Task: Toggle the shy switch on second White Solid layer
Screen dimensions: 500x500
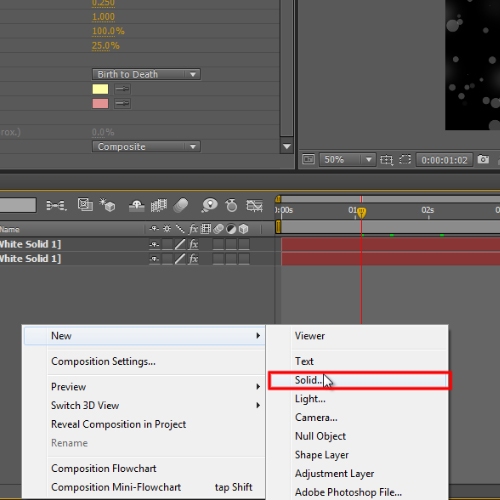Action: click(x=154, y=259)
